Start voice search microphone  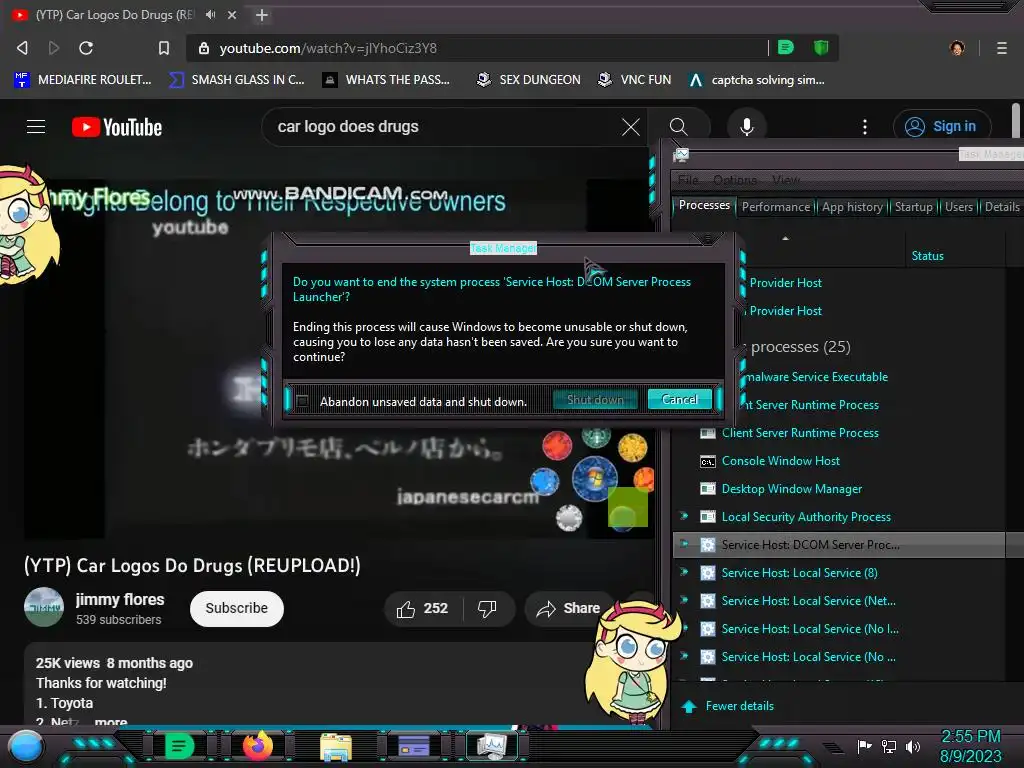746,127
